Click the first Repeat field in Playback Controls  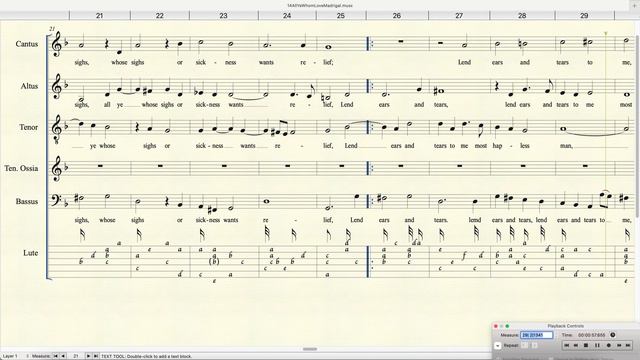(x=524, y=345)
